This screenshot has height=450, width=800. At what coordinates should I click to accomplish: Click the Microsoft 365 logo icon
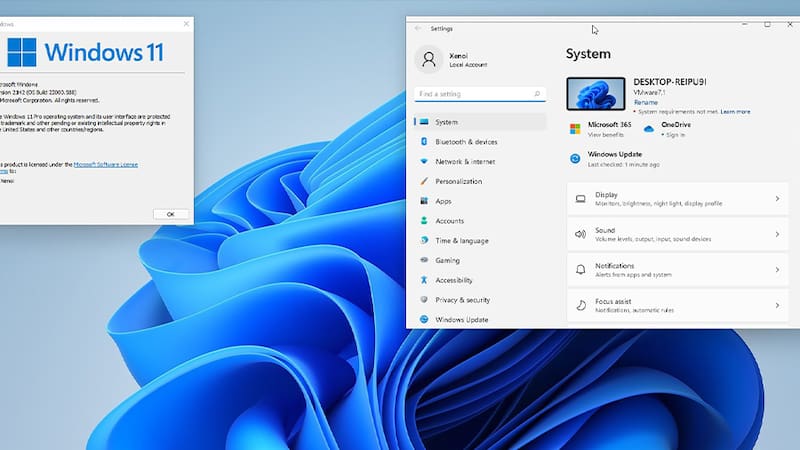(x=575, y=129)
